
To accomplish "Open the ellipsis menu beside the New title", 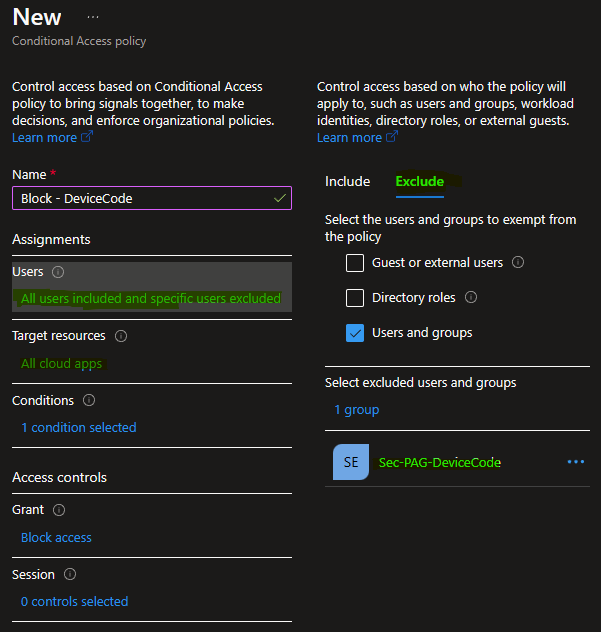I will coord(93,18).
